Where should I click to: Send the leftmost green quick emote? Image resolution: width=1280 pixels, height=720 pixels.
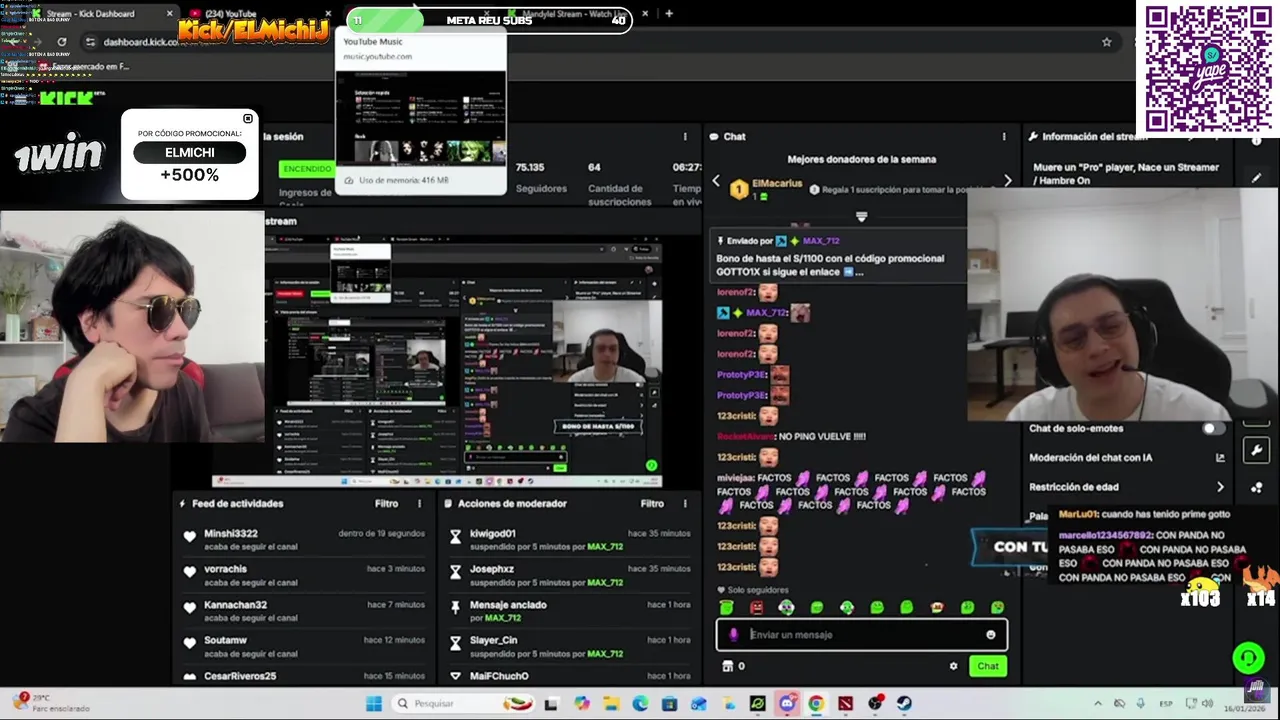[727, 607]
